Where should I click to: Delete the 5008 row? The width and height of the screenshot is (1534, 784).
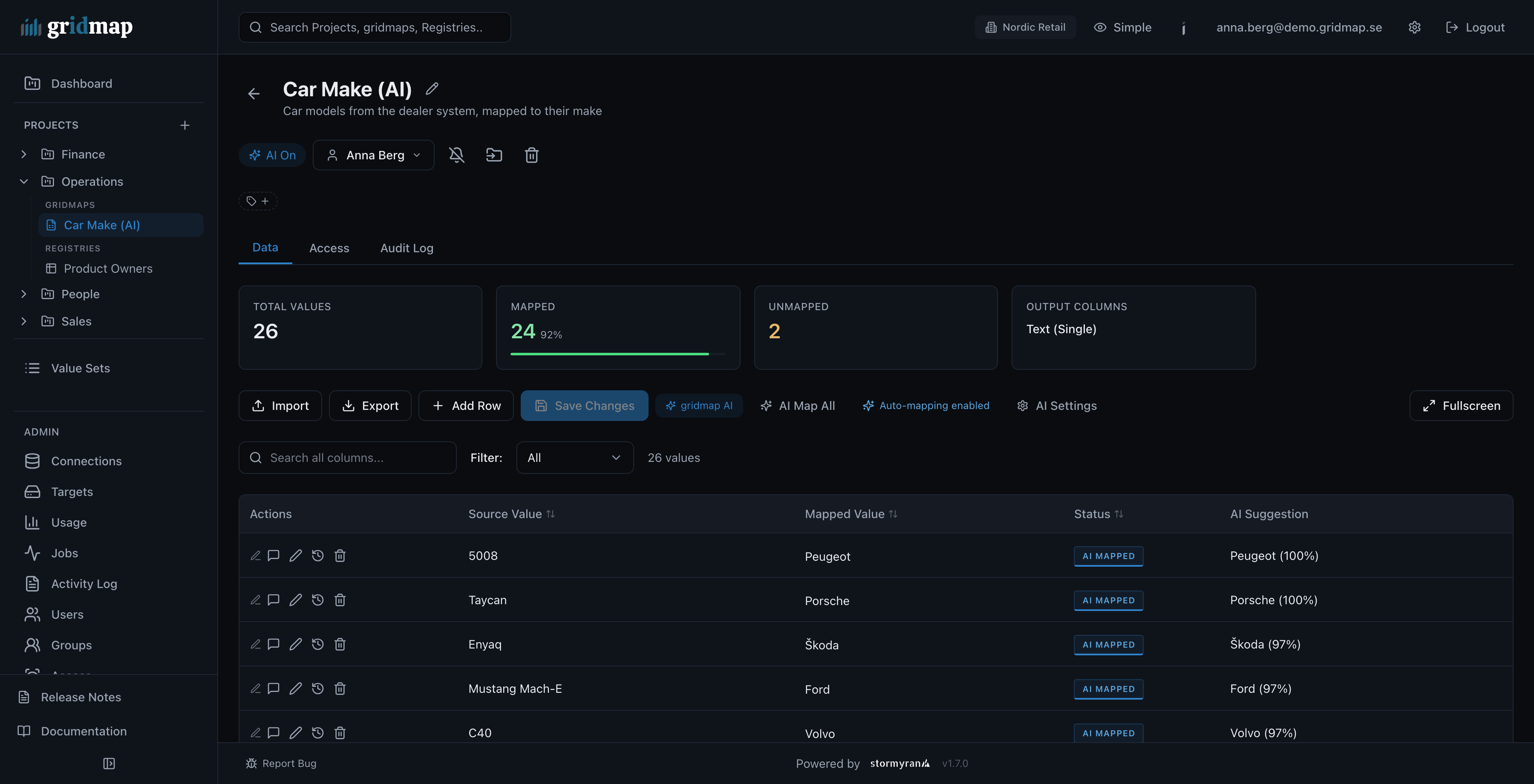[x=340, y=556]
